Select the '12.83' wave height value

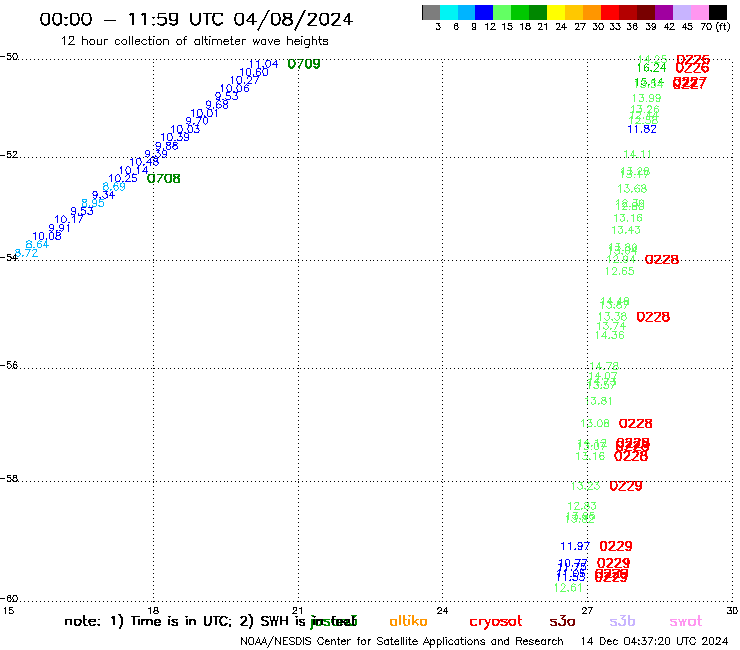click(x=582, y=506)
